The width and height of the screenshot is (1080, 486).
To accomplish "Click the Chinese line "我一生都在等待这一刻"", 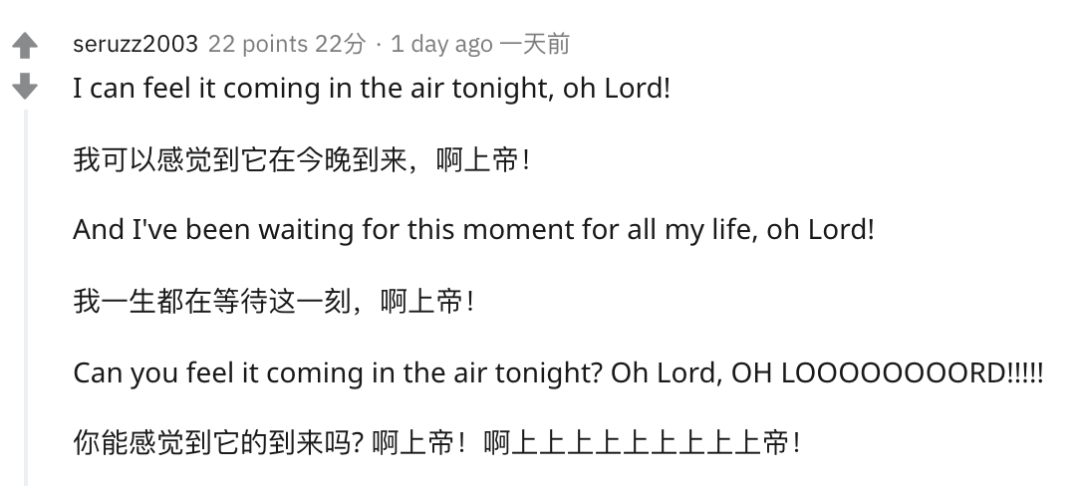I will pyautogui.click(x=272, y=301).
